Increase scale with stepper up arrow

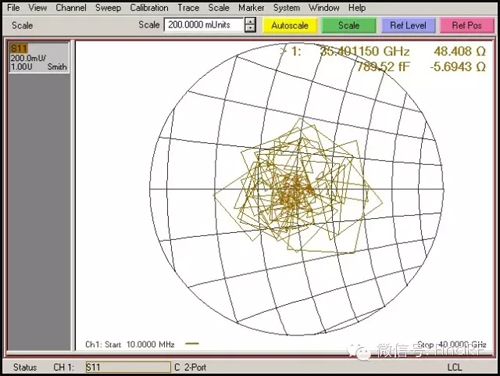pos(250,22)
